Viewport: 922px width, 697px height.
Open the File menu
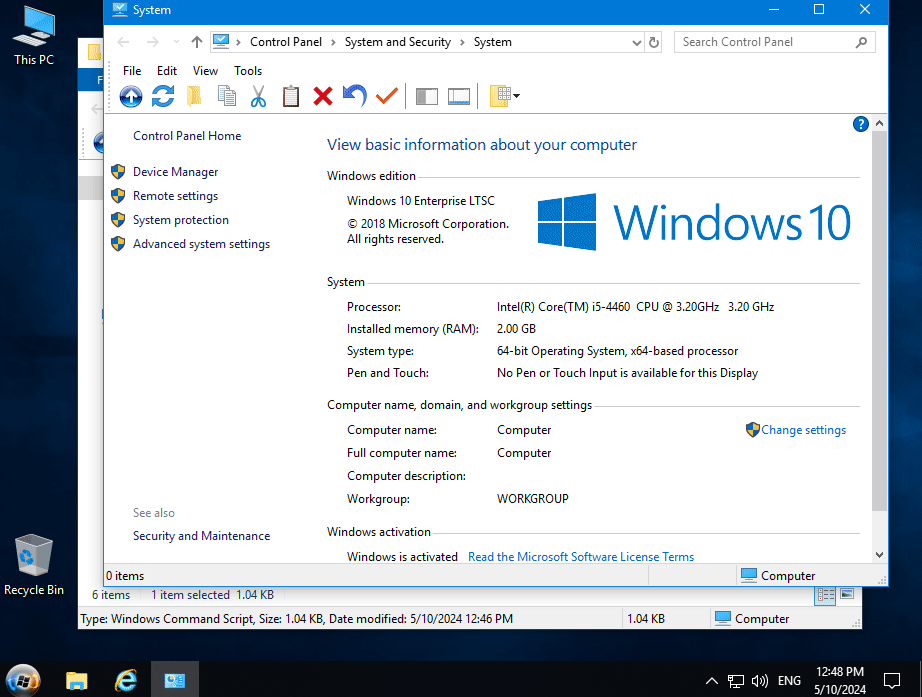pos(132,71)
